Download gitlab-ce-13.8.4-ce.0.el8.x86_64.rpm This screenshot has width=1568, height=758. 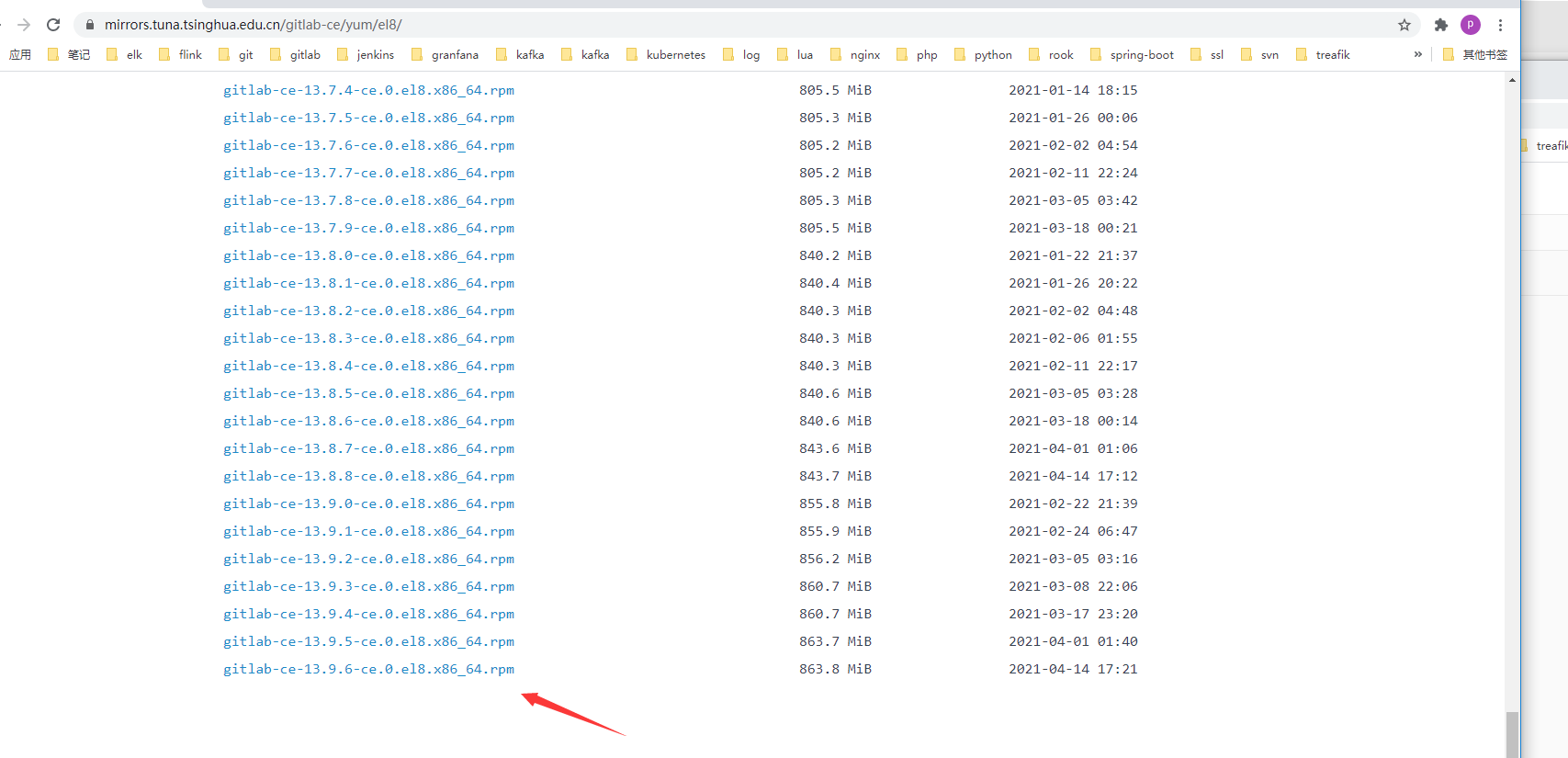coord(368,366)
